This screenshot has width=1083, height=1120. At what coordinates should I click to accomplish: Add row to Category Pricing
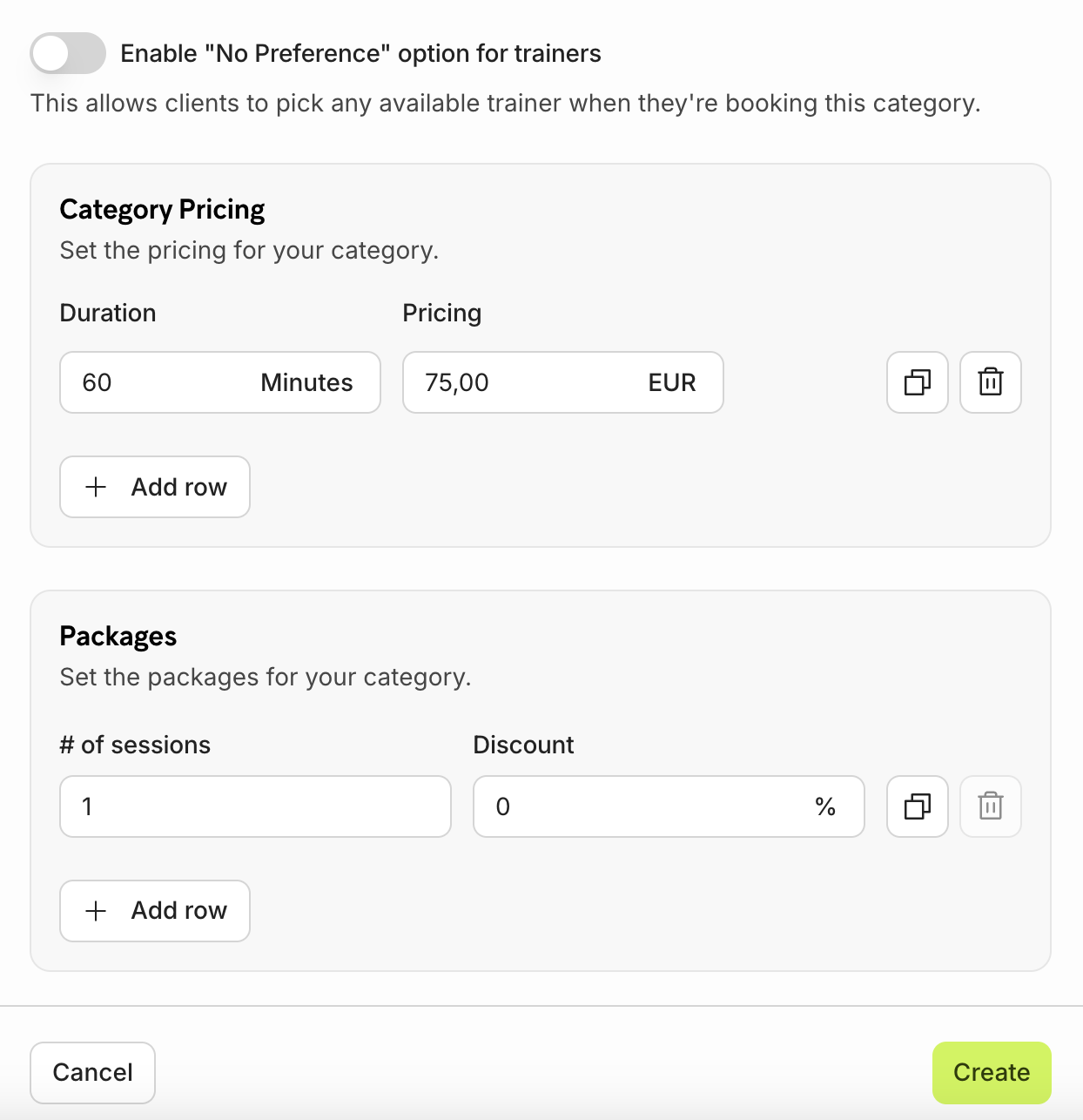(x=155, y=487)
